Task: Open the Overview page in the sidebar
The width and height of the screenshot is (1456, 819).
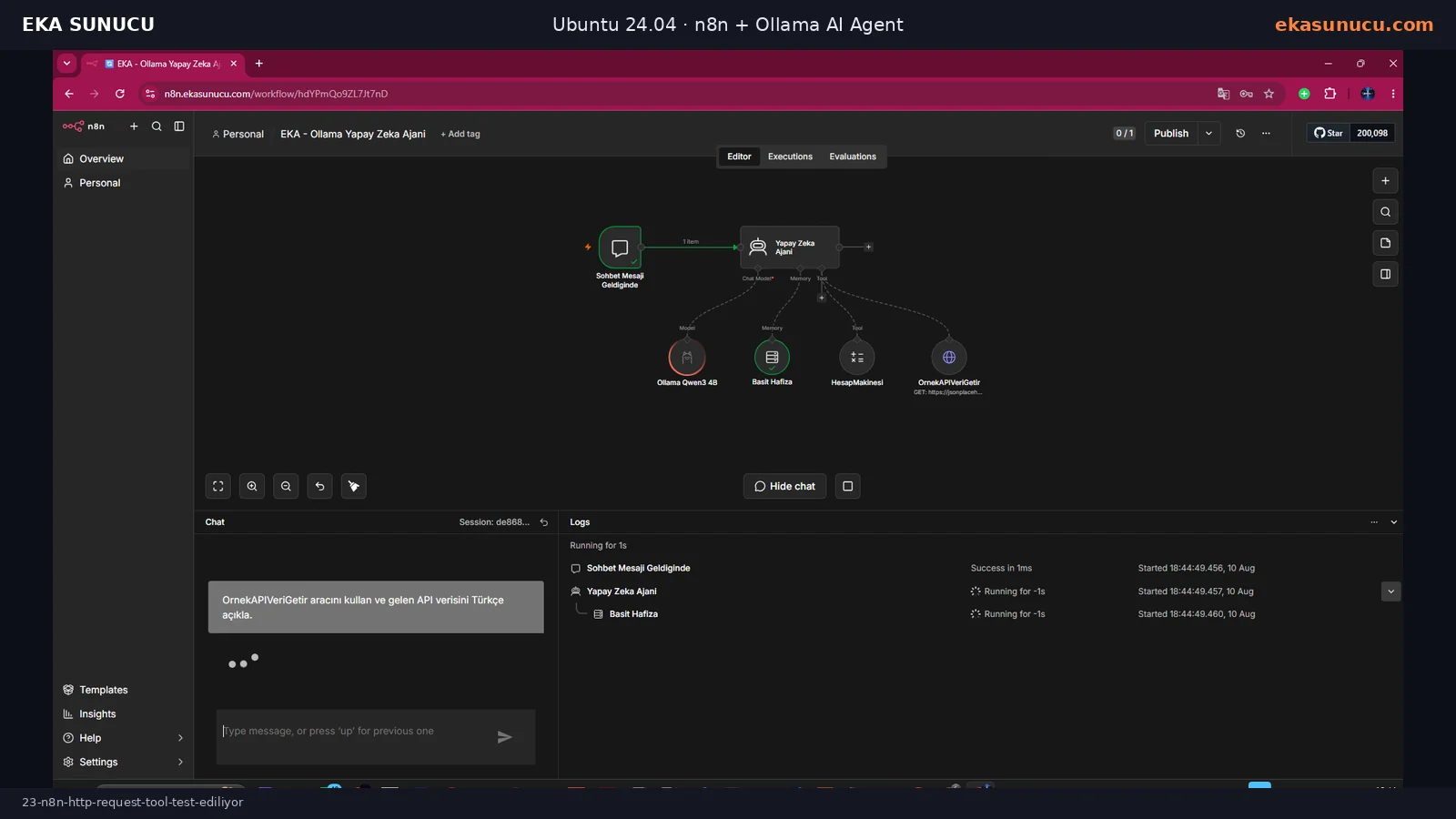Action: (x=123, y=158)
